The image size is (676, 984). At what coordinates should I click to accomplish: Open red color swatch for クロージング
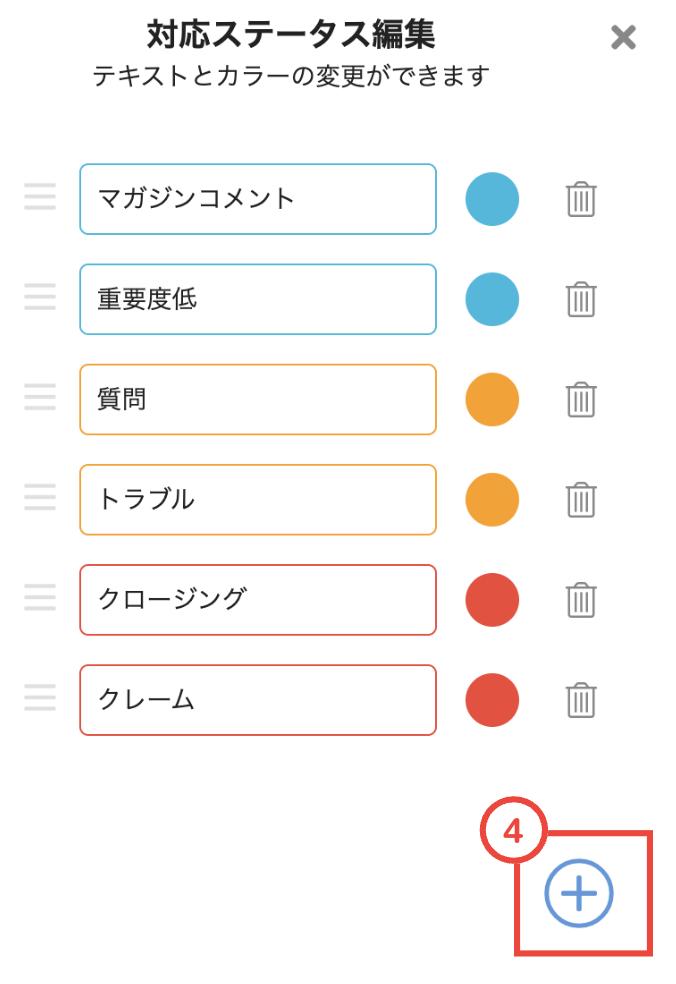[492, 600]
